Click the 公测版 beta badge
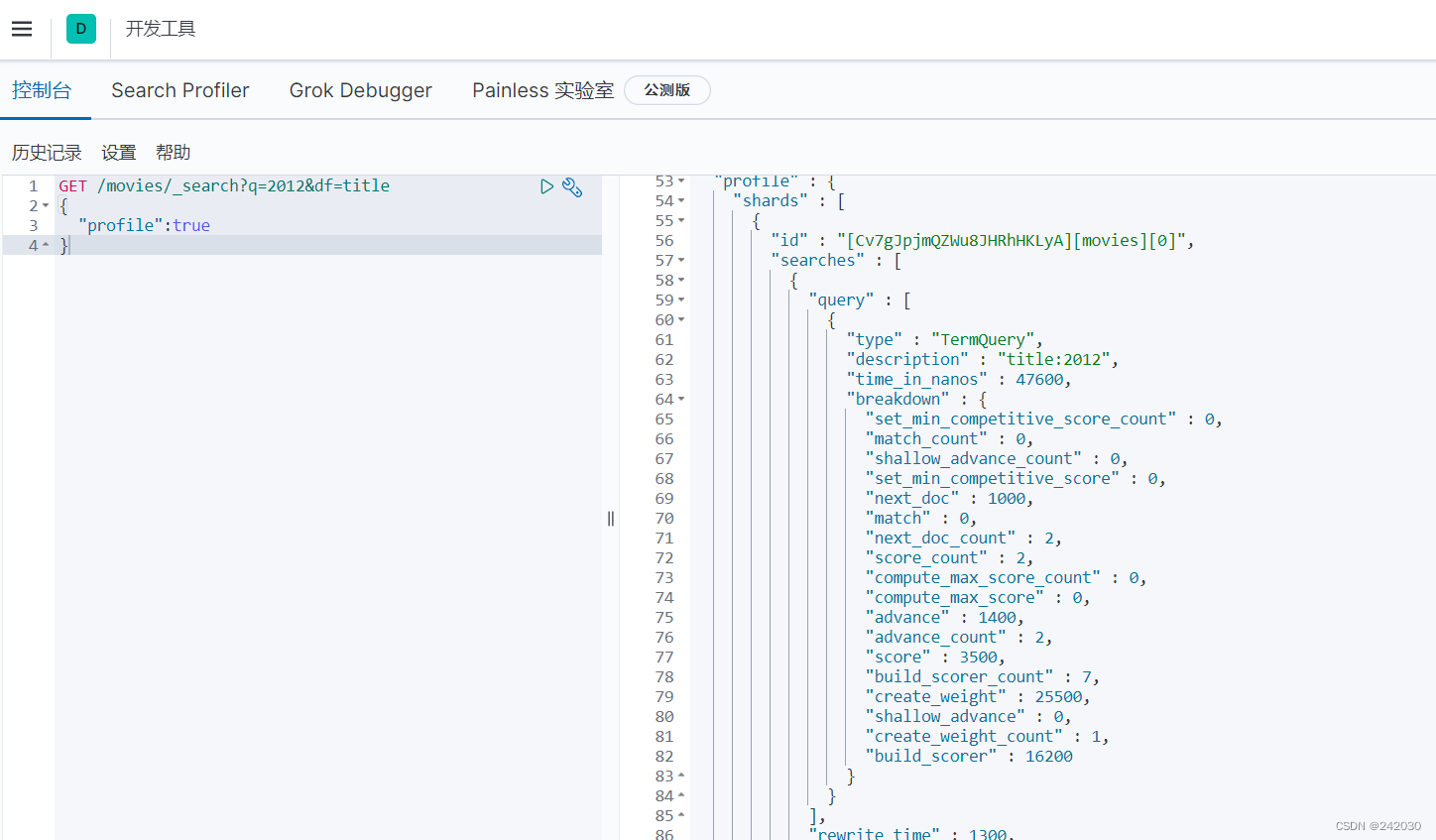 (667, 90)
